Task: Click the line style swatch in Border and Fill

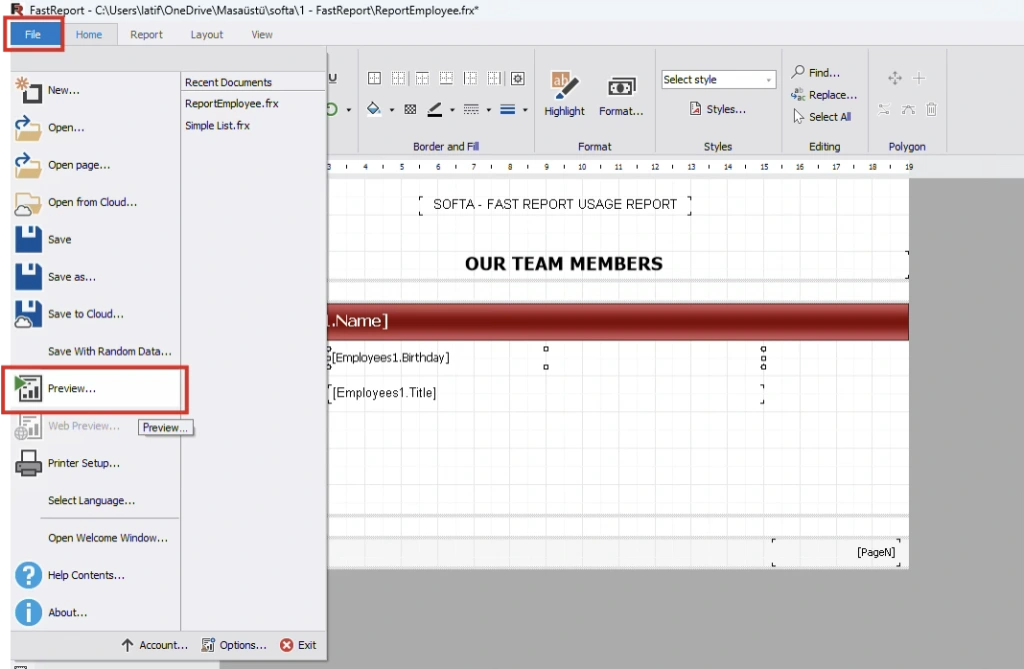Action: point(470,110)
